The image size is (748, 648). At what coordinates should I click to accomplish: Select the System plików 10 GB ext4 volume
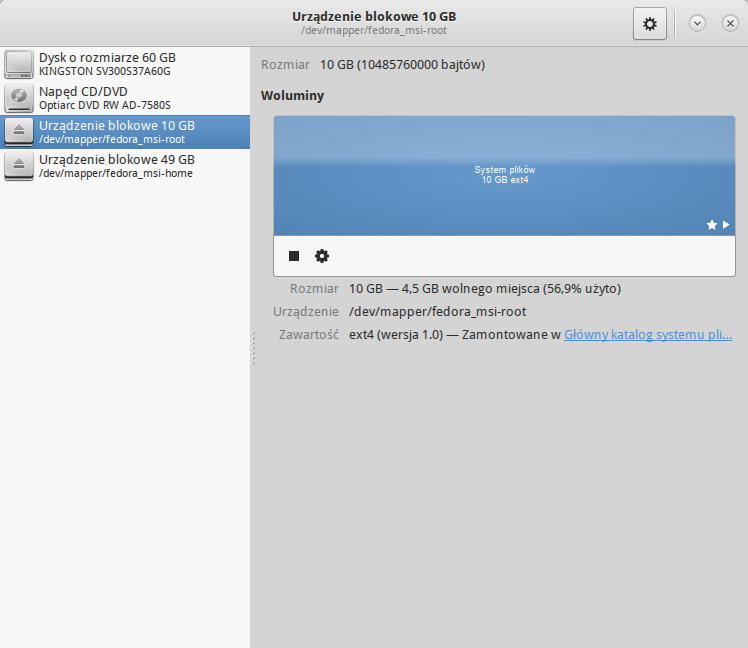(504, 176)
